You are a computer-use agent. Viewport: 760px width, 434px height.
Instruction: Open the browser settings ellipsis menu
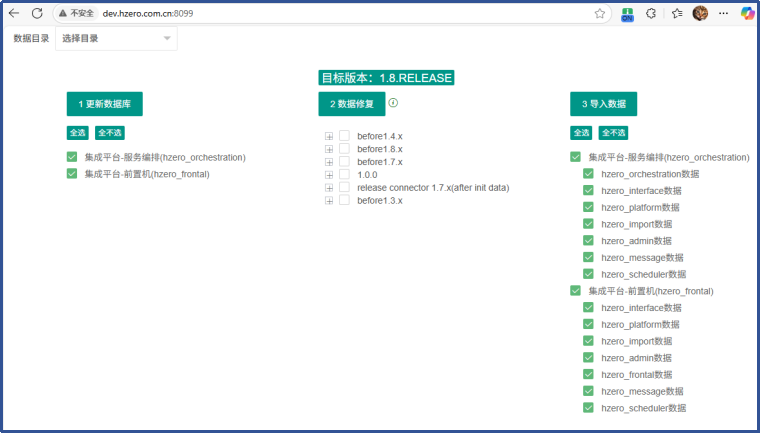724,13
